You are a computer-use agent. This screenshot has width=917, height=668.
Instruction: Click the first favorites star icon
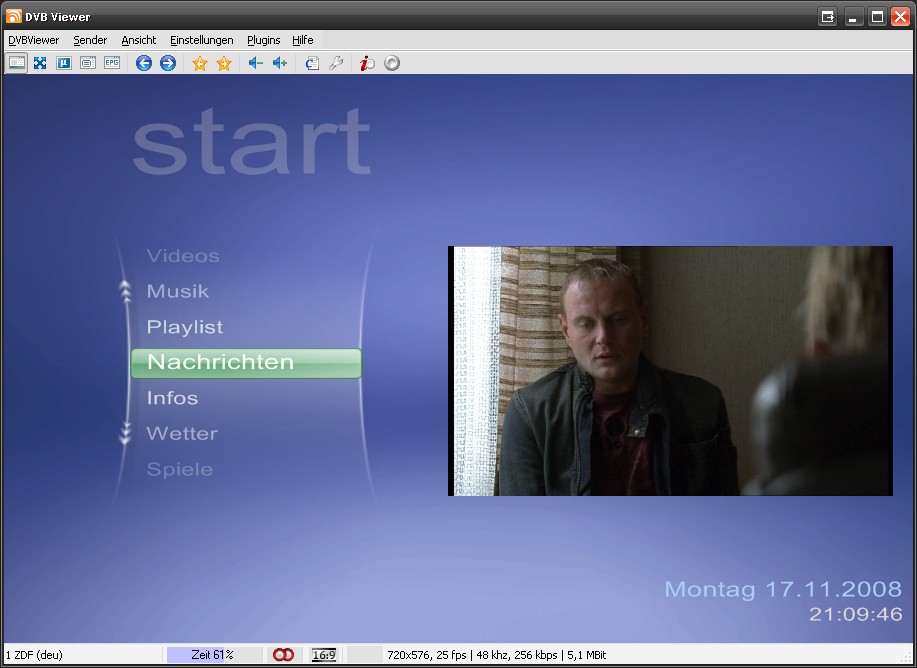[x=200, y=63]
